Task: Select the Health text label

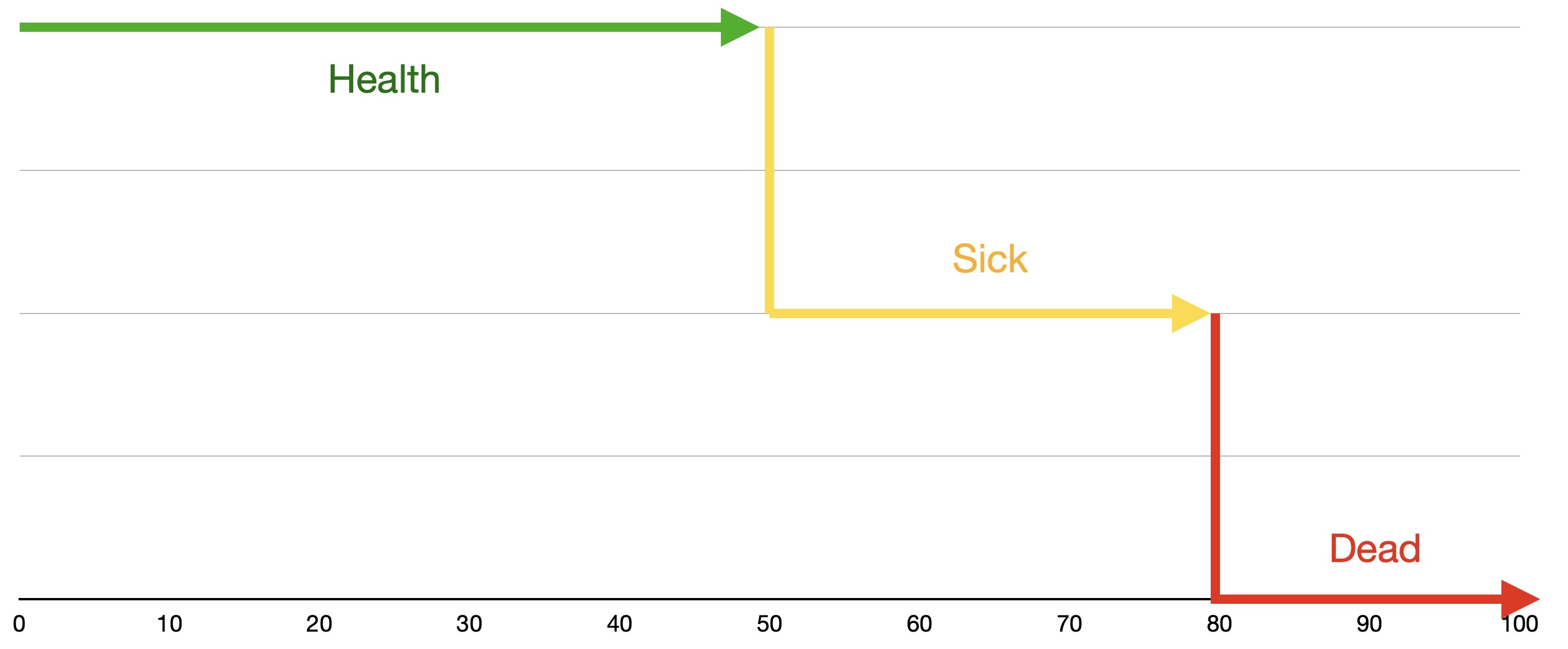Action: click(x=384, y=79)
